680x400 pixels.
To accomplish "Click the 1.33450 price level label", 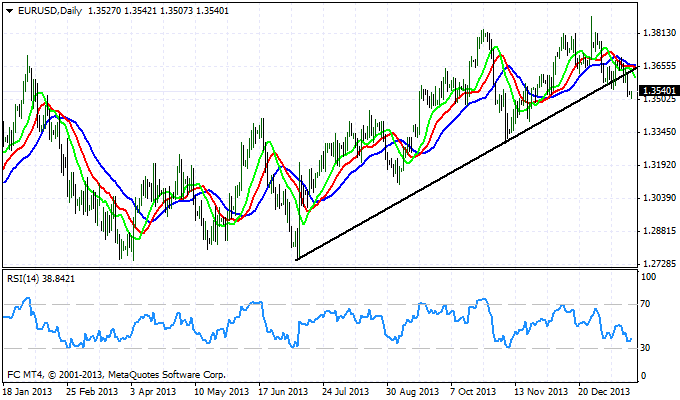I will 659,132.
